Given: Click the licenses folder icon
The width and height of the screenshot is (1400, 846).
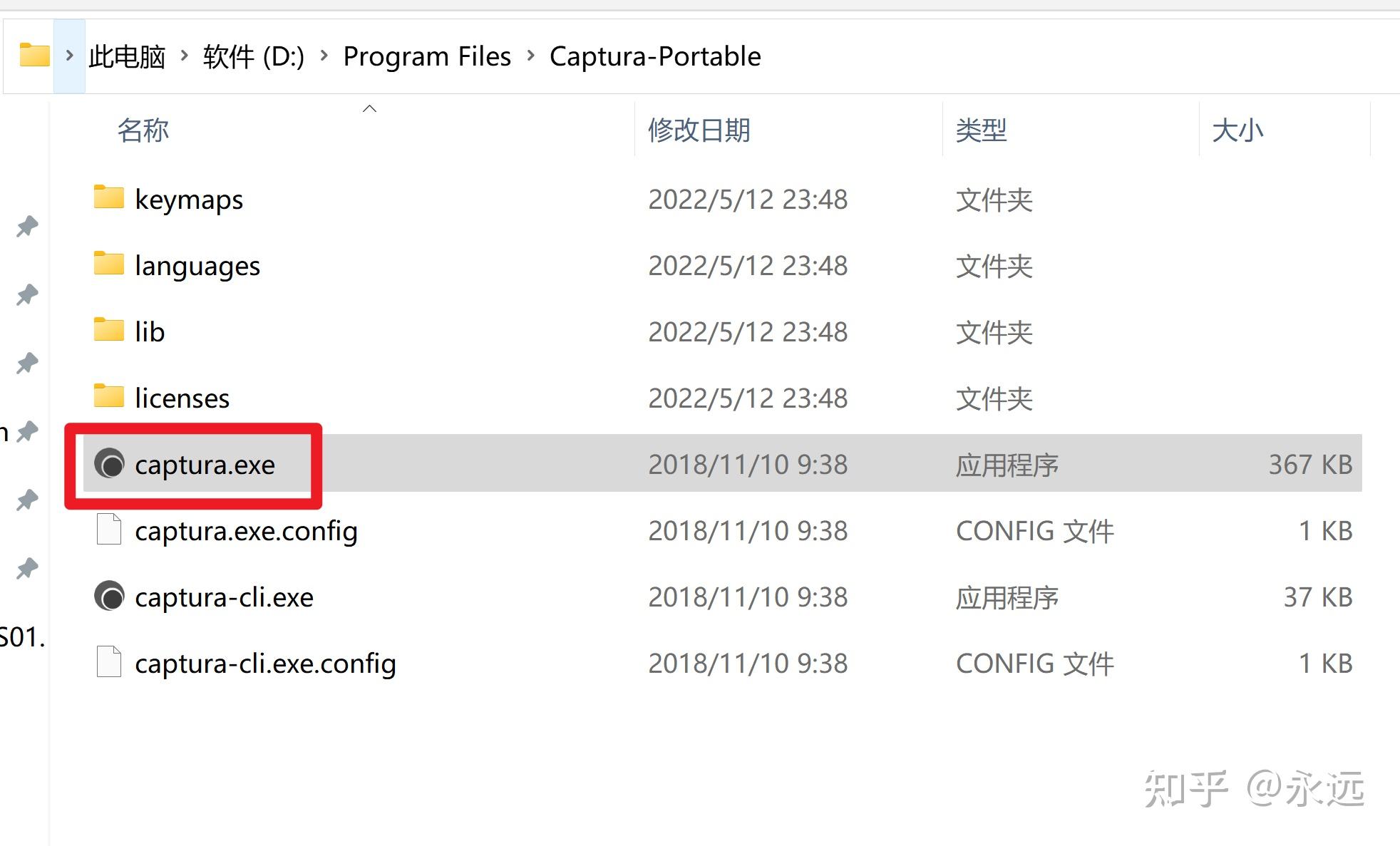Looking at the screenshot, I should (x=109, y=396).
